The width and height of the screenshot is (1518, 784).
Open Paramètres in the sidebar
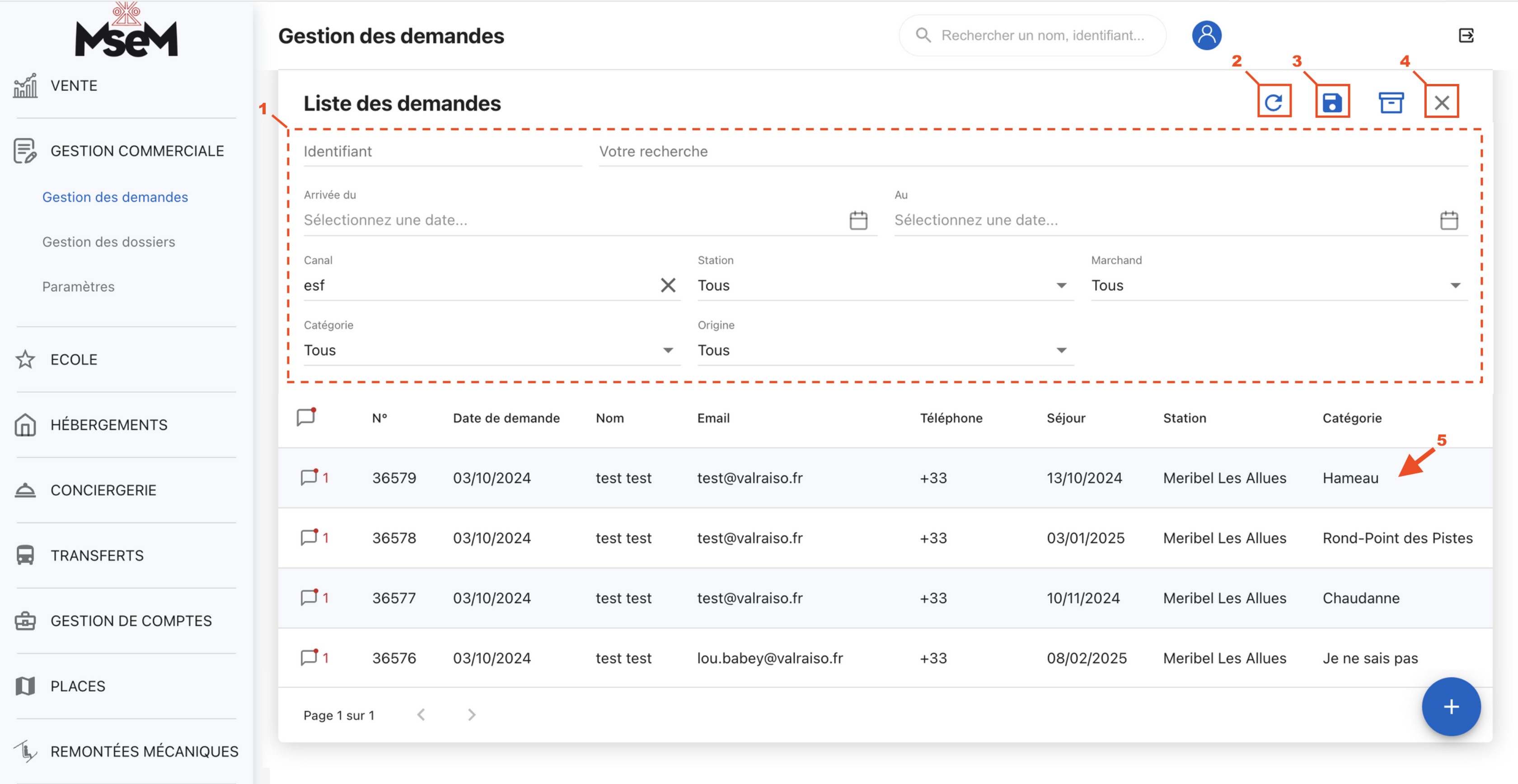[78, 286]
